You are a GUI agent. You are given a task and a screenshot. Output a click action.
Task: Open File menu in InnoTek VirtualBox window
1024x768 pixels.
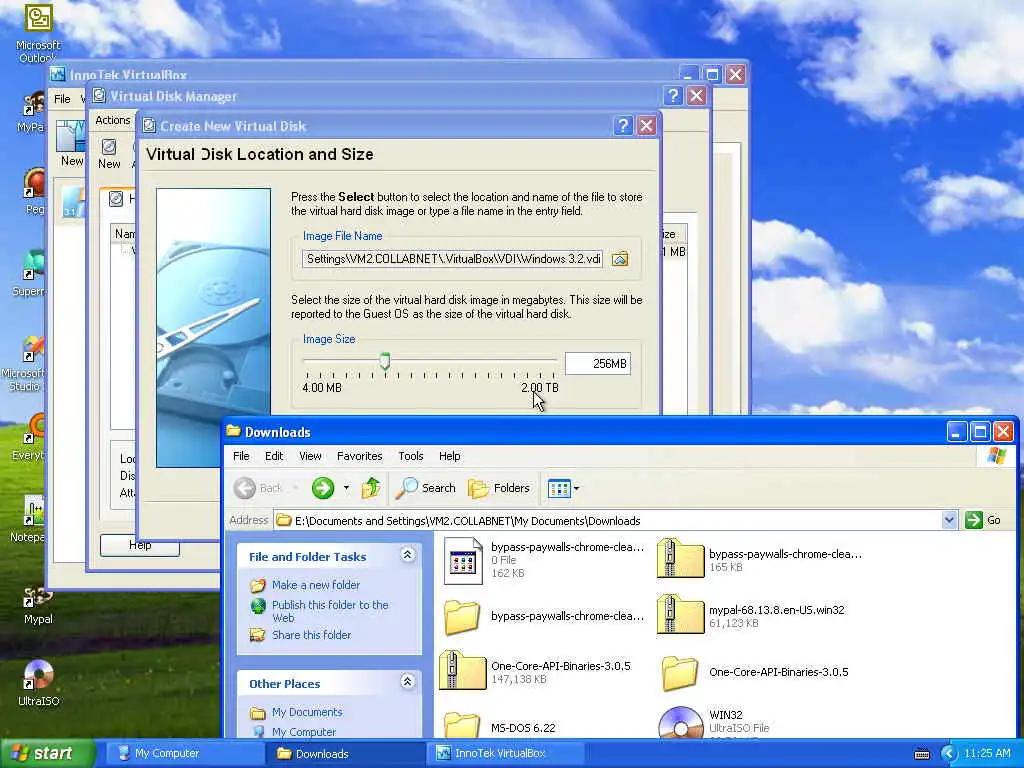62,99
